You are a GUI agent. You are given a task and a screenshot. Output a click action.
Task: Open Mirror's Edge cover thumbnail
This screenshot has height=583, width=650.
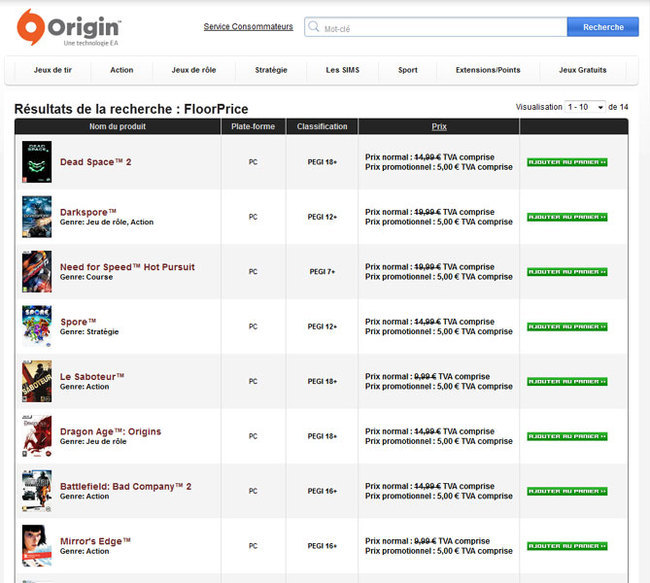pyautogui.click(x=37, y=546)
